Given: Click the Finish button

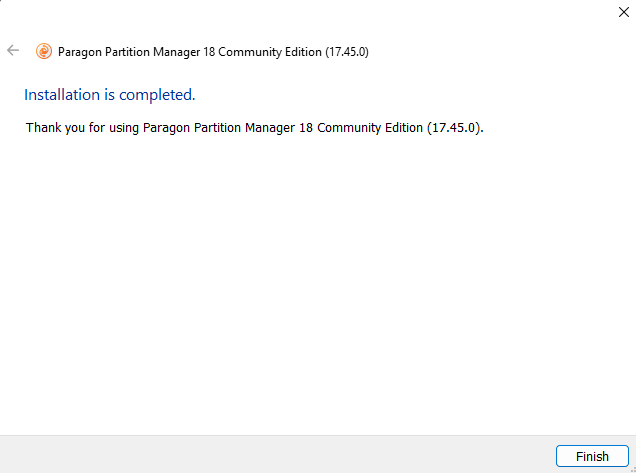Looking at the screenshot, I should click(592, 456).
